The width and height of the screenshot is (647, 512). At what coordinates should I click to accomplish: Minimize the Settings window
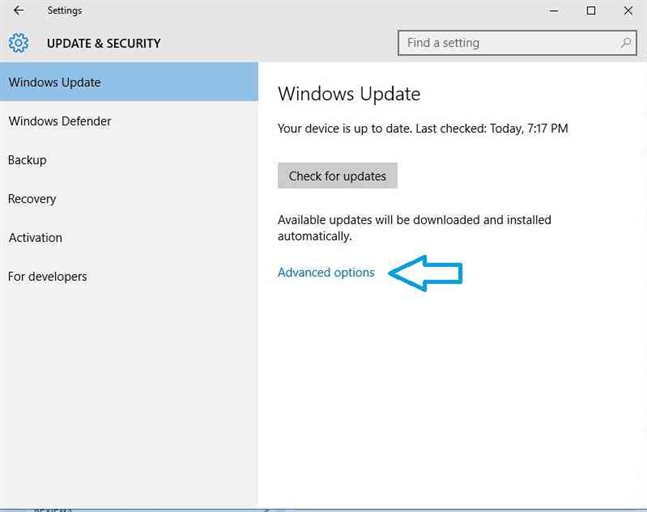pos(554,11)
